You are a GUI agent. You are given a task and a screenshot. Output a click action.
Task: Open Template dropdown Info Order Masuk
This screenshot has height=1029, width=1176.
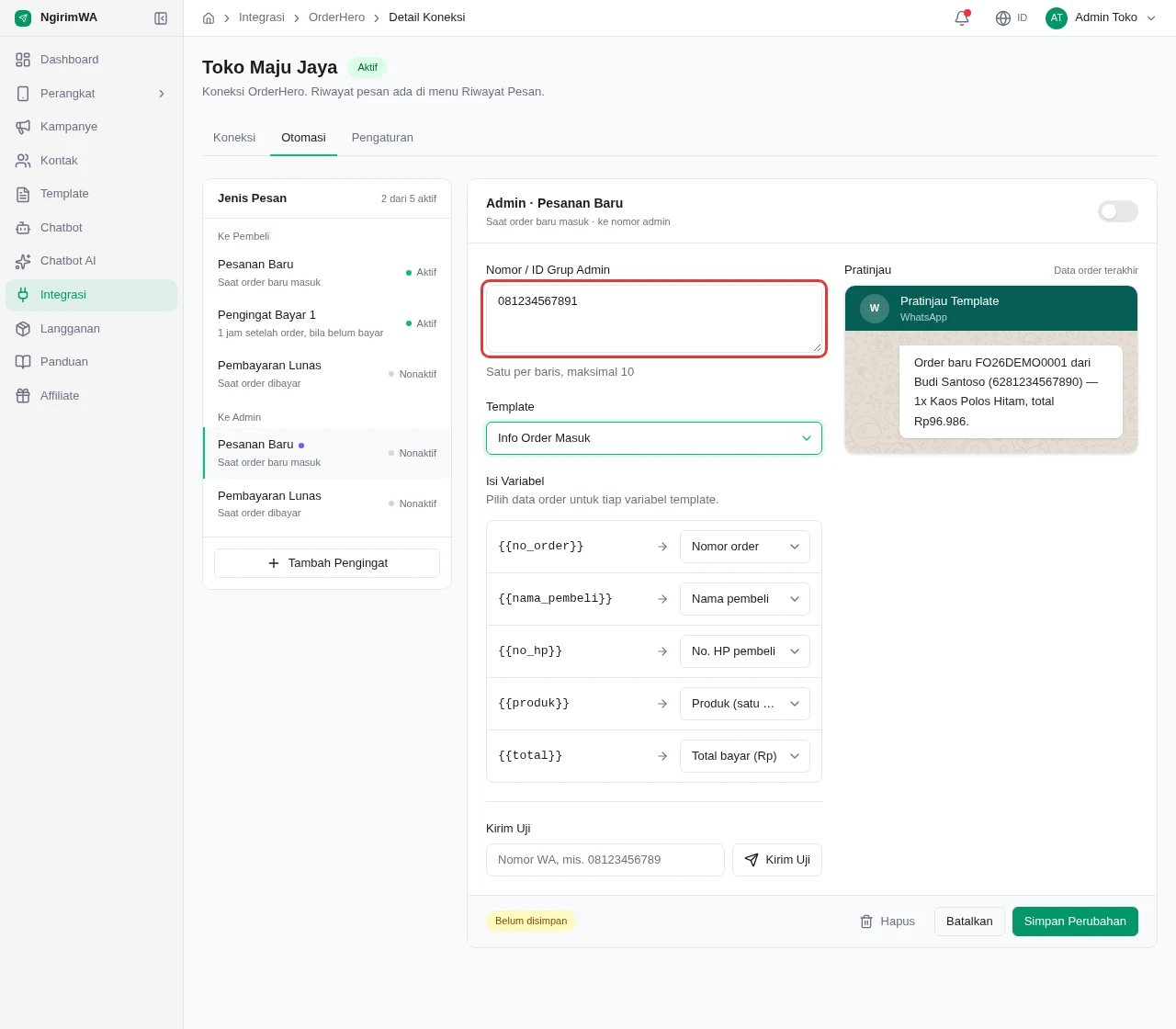654,438
